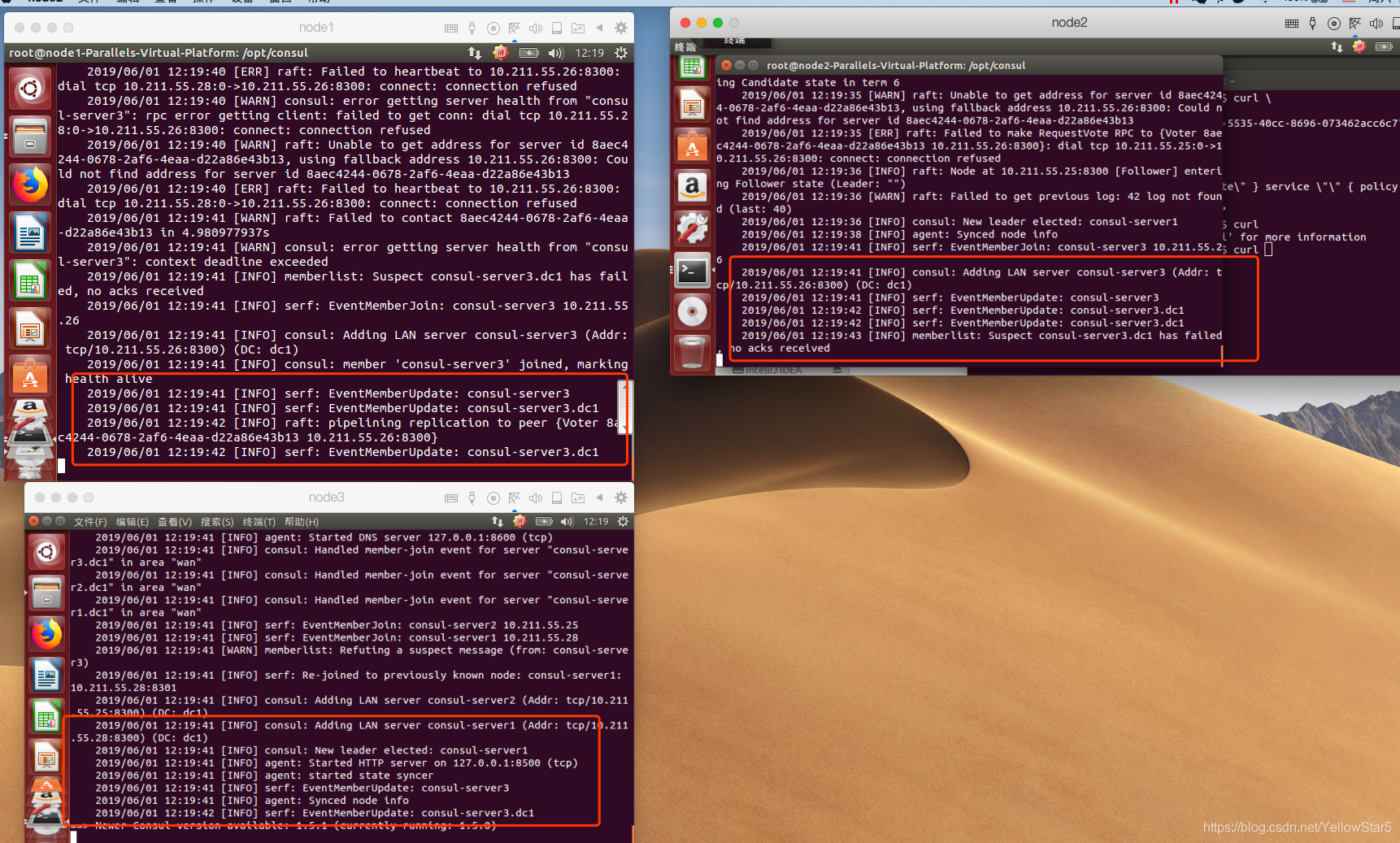Click the node3 window title text
The height and width of the screenshot is (843, 1400).
(x=327, y=498)
